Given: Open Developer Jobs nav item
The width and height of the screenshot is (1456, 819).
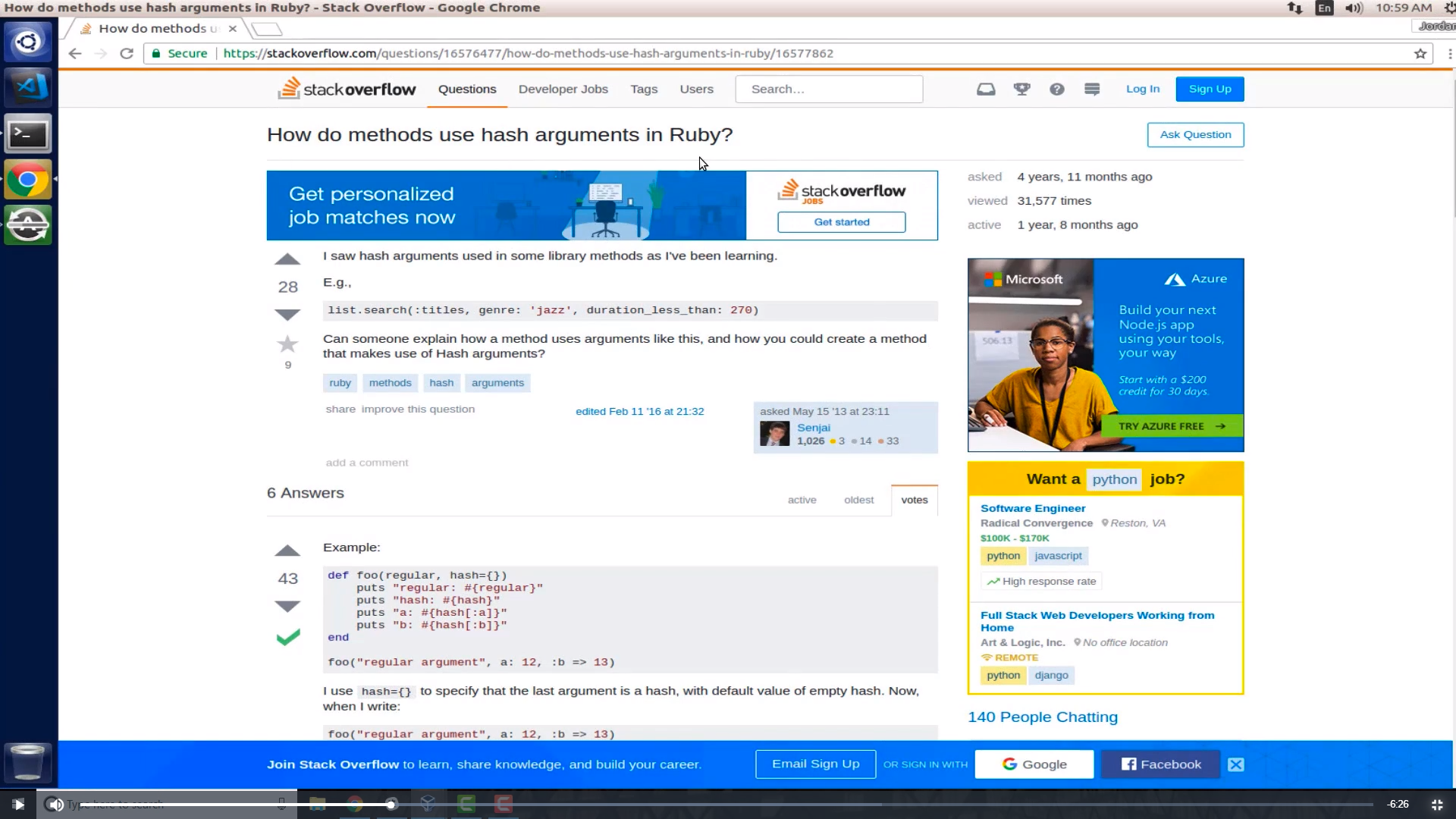Looking at the screenshot, I should (563, 89).
